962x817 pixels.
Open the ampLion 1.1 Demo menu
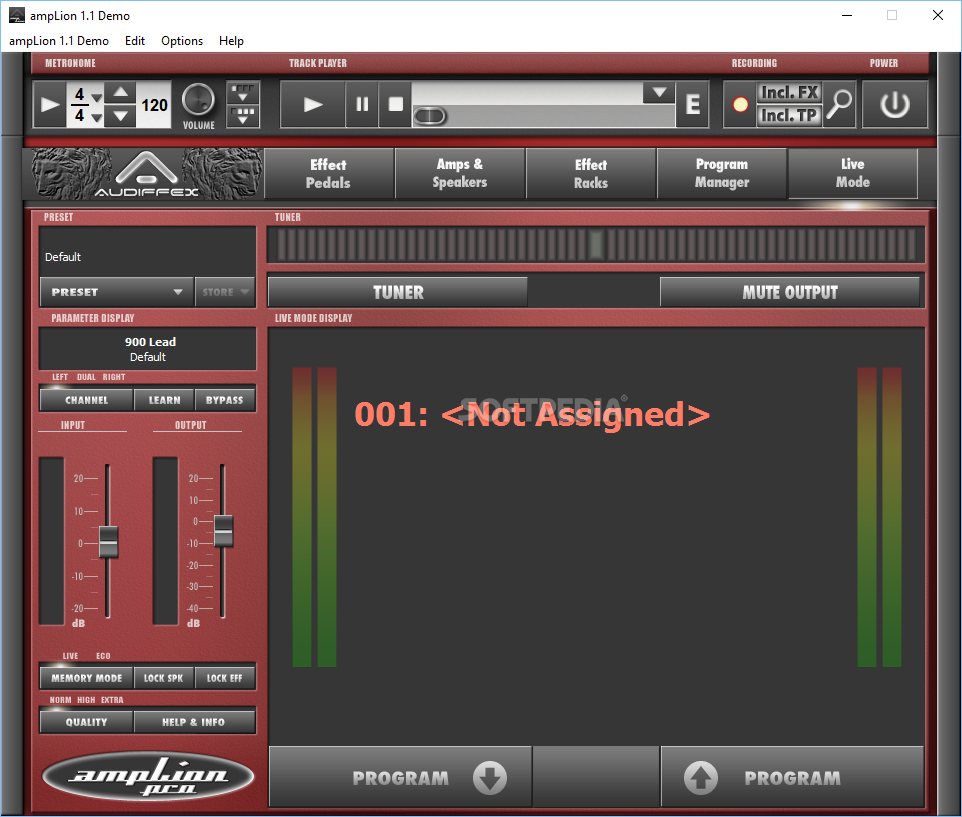(x=59, y=40)
